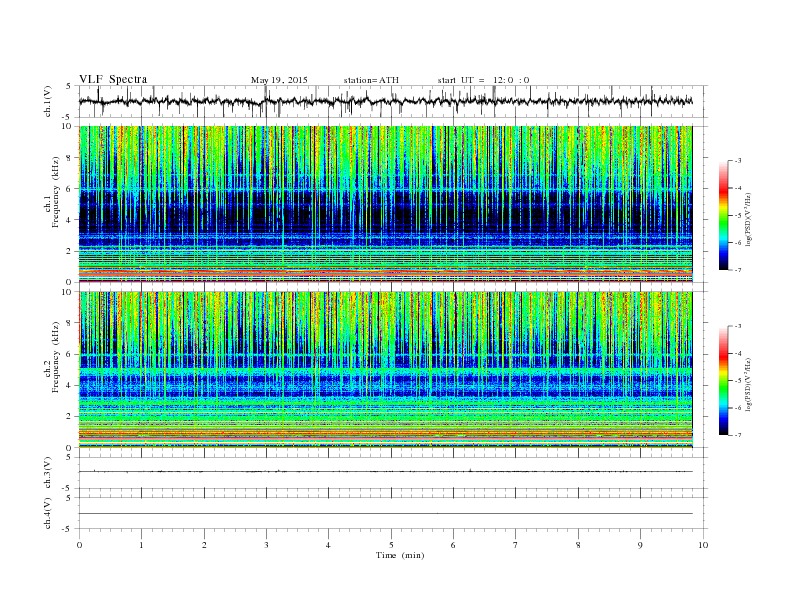Click time axis tick label "8"
Viewport: 792px width, 612px height.
(578, 545)
